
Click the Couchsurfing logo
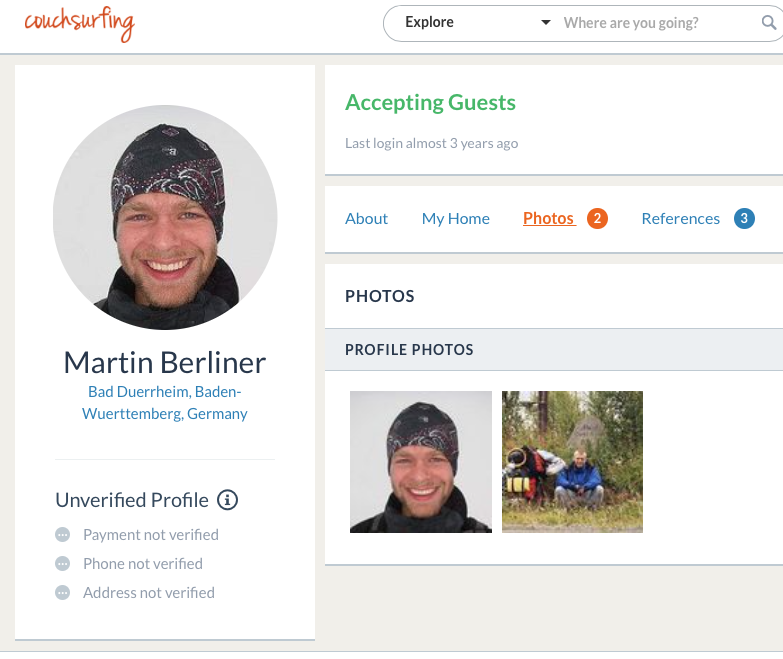(x=80, y=23)
